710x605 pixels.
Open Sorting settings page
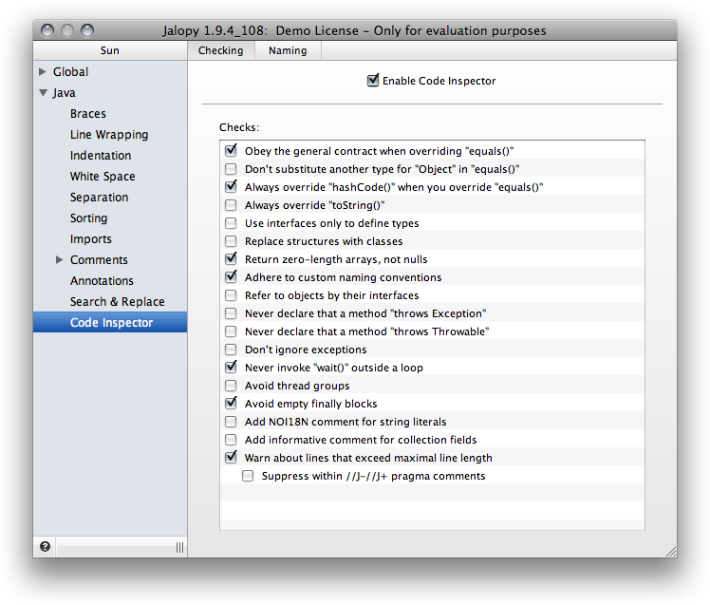click(89, 218)
